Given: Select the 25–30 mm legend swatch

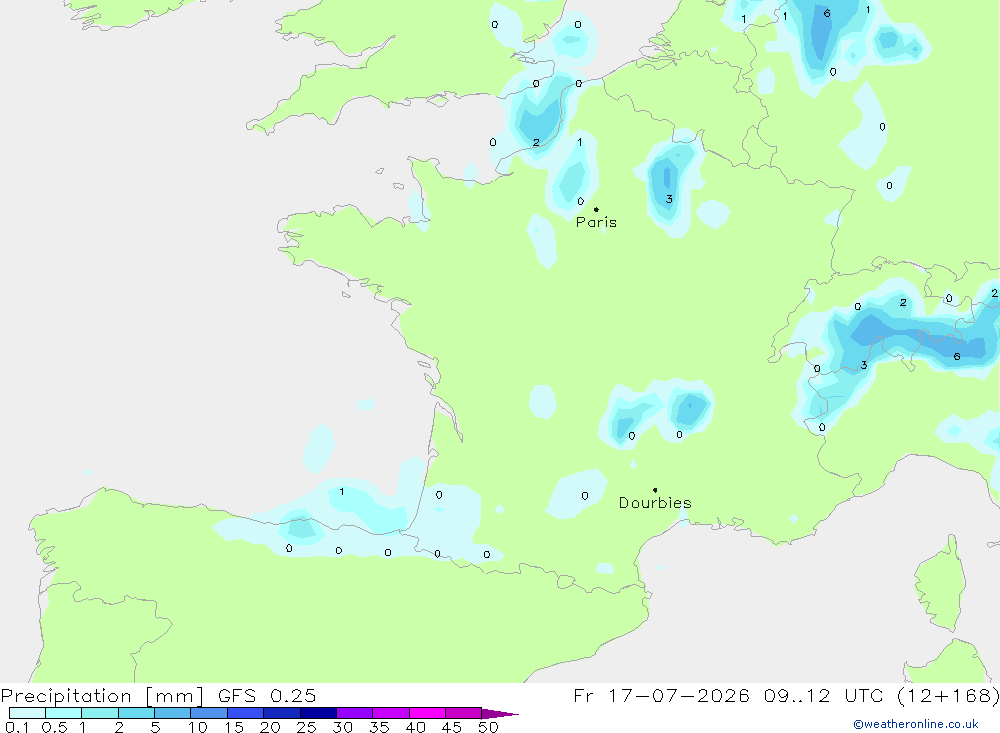Looking at the screenshot, I should tap(318, 713).
